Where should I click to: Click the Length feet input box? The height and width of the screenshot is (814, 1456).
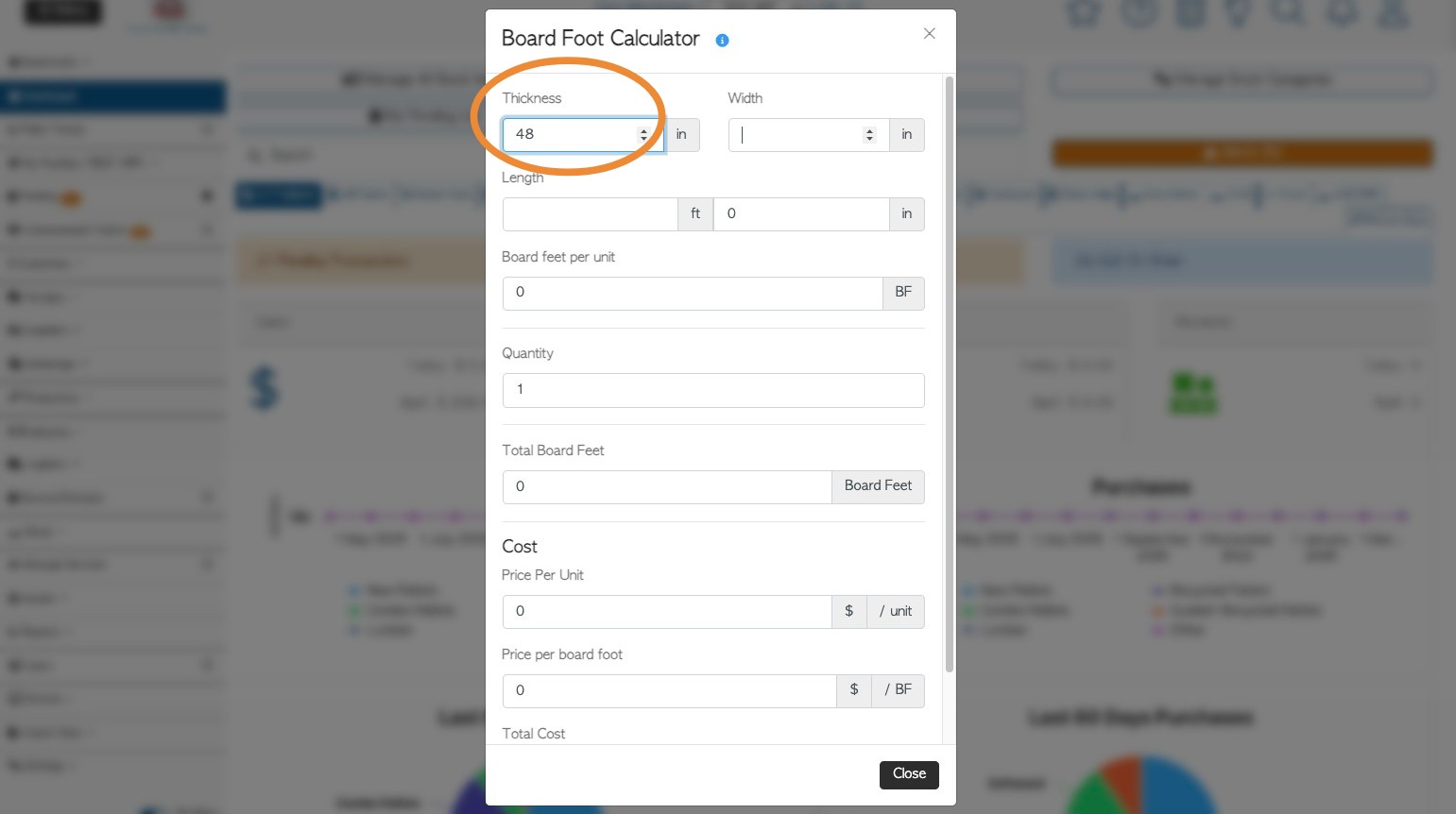590,214
